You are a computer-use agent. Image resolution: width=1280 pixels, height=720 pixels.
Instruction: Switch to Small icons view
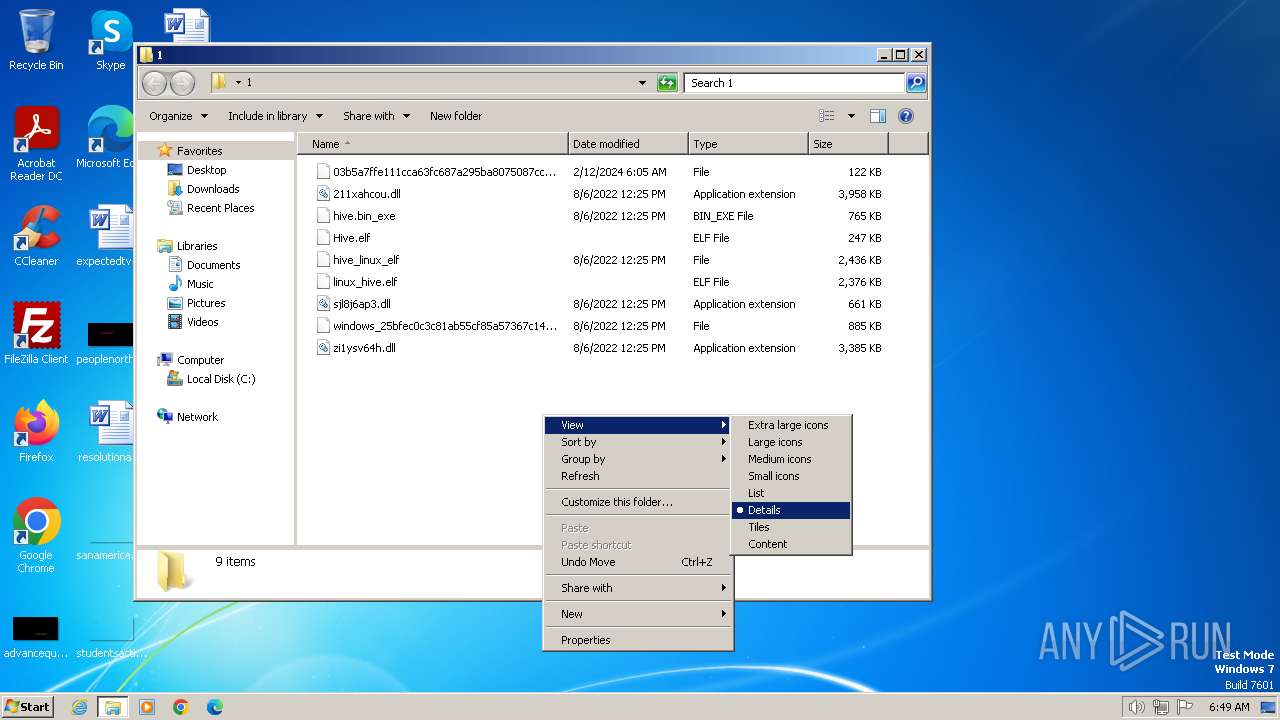tap(791, 476)
